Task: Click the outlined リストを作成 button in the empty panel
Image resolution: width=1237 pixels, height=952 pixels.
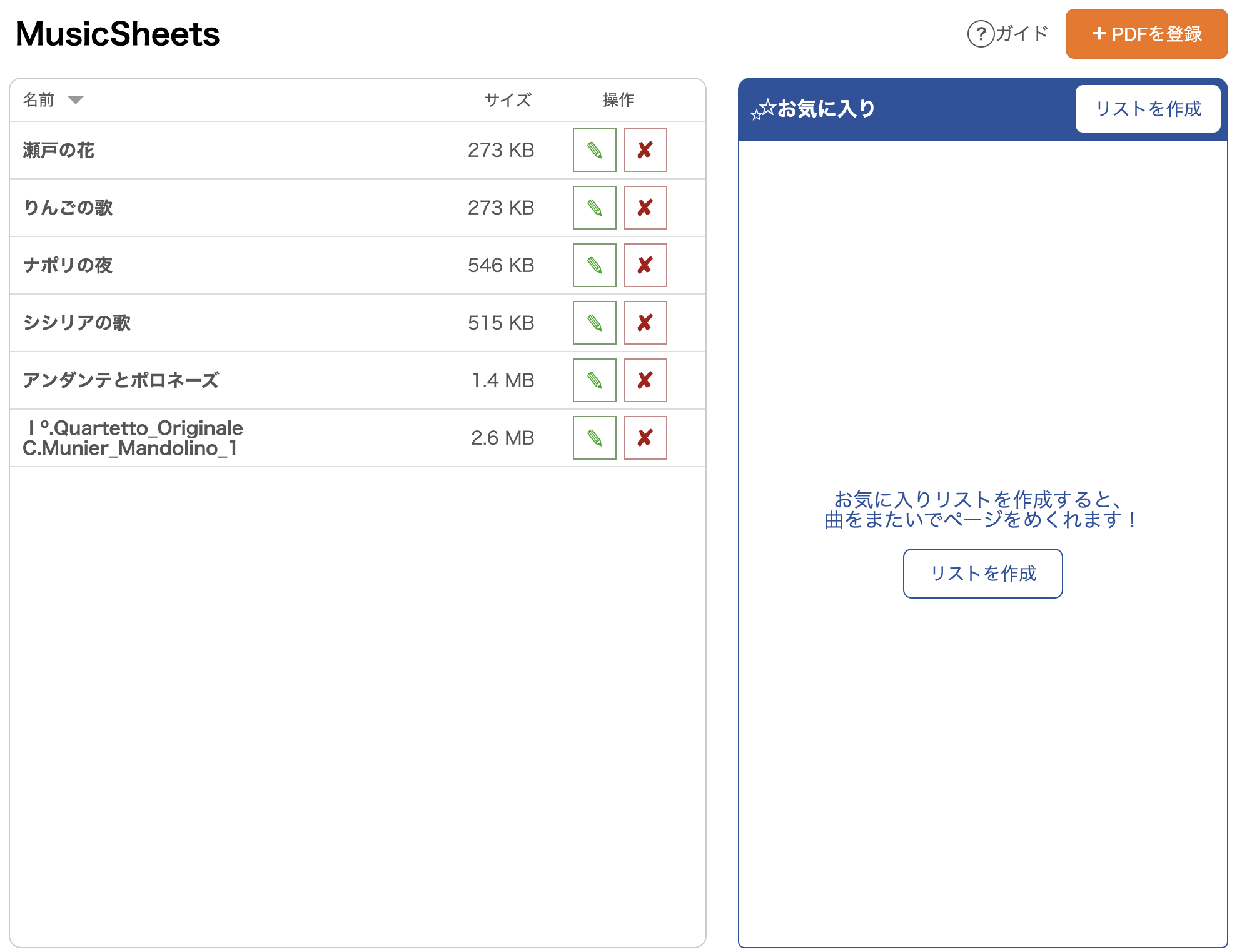Action: (982, 574)
